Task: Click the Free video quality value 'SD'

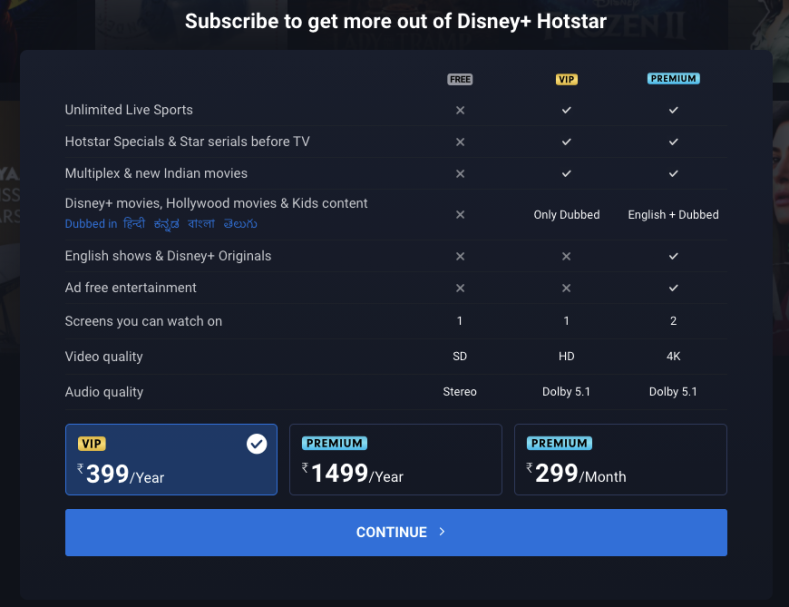Action: pyautogui.click(x=460, y=356)
